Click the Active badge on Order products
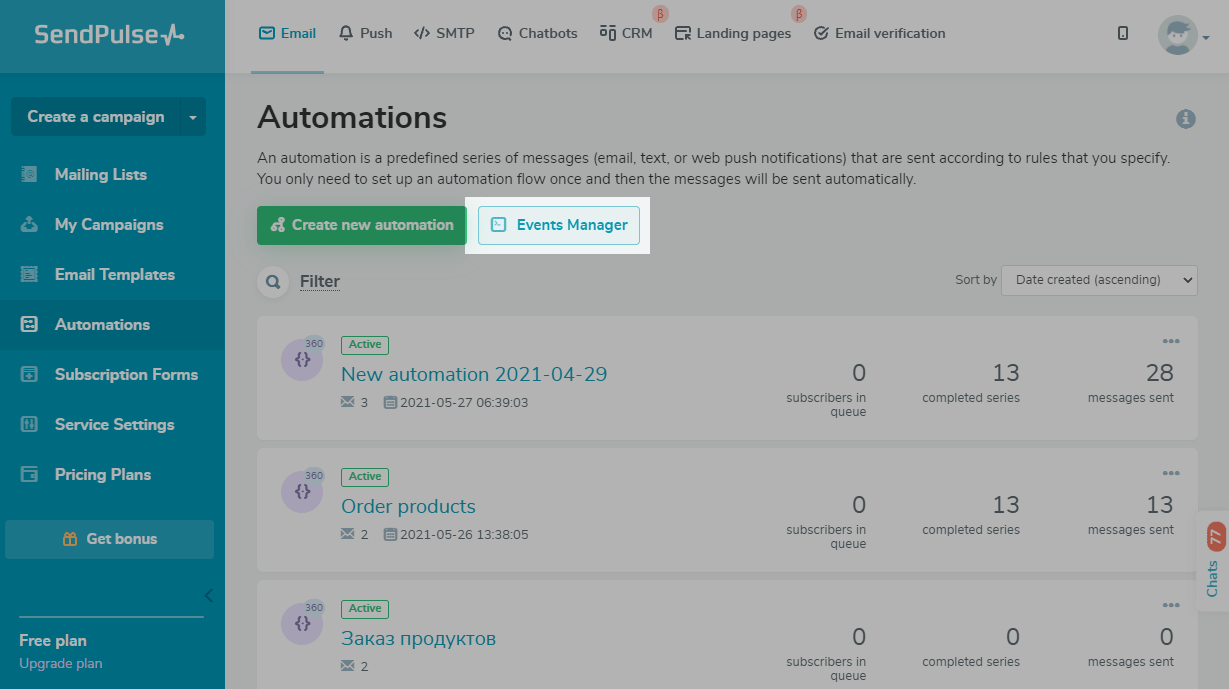 (x=365, y=477)
